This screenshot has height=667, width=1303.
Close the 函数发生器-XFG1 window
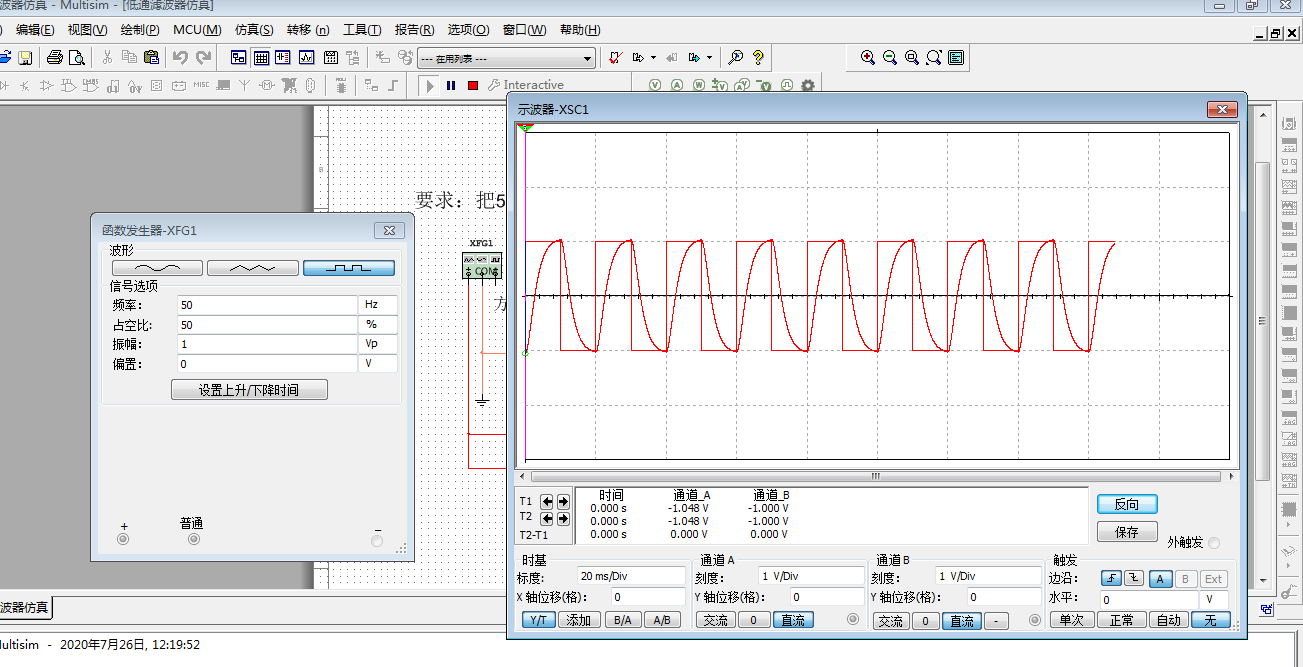click(x=389, y=231)
